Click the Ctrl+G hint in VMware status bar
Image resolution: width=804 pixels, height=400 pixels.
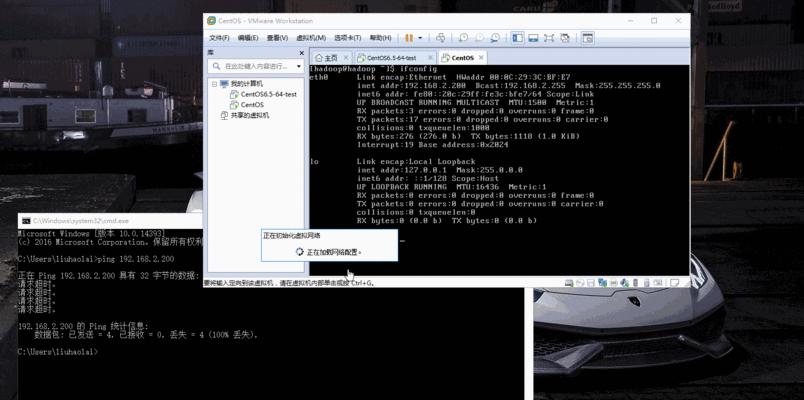tap(363, 283)
